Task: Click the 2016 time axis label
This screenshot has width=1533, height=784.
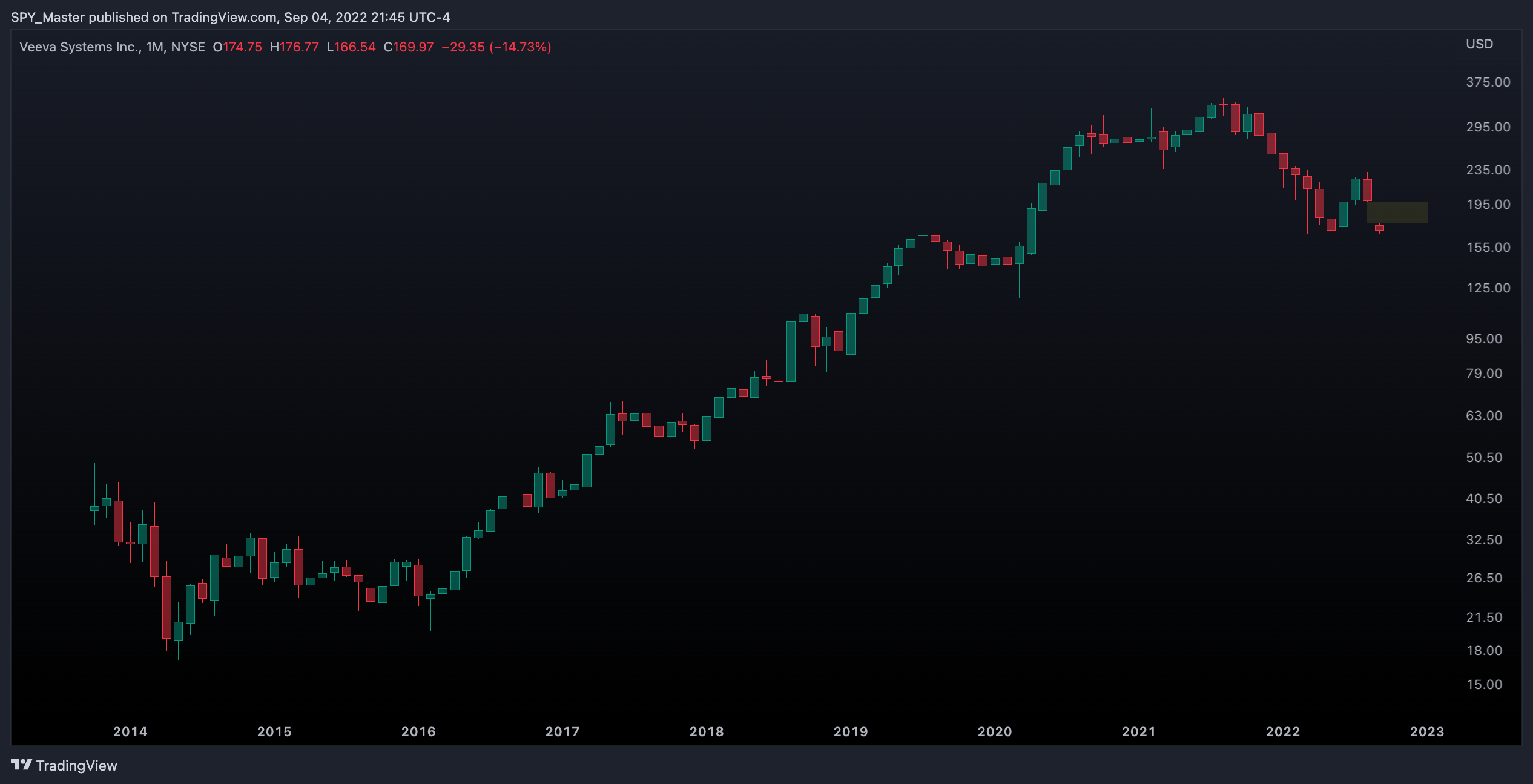Action: [x=418, y=732]
